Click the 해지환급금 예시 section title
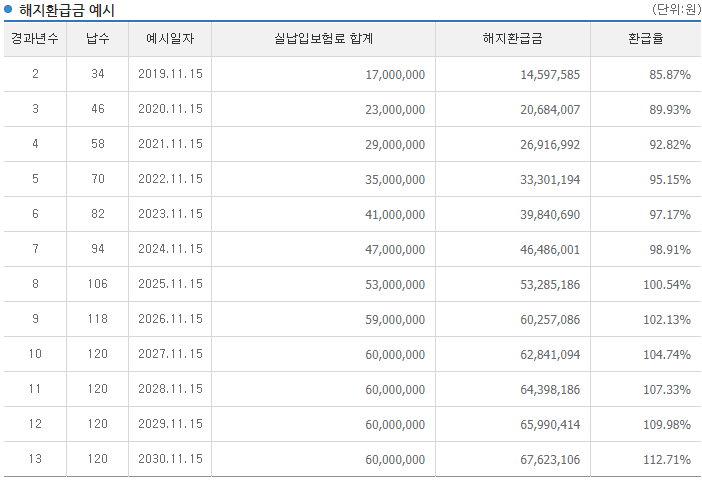This screenshot has height=481, width=702. point(66,11)
